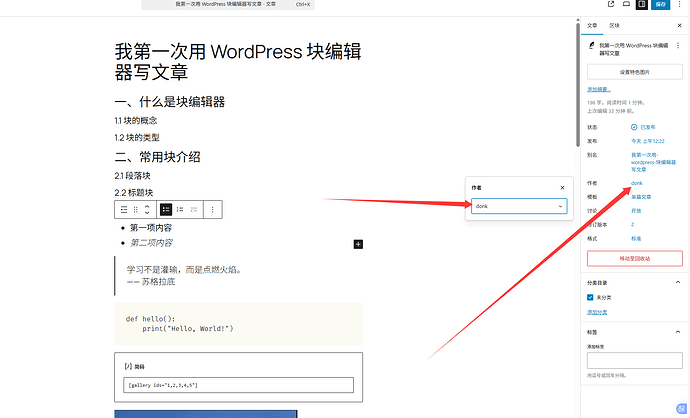Open the author dropdown showing donk

(x=519, y=206)
